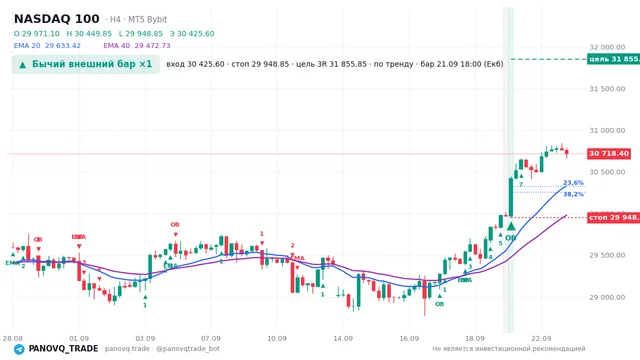Click the Telegram icon beside PANOVQ_TRADE

tap(19, 349)
